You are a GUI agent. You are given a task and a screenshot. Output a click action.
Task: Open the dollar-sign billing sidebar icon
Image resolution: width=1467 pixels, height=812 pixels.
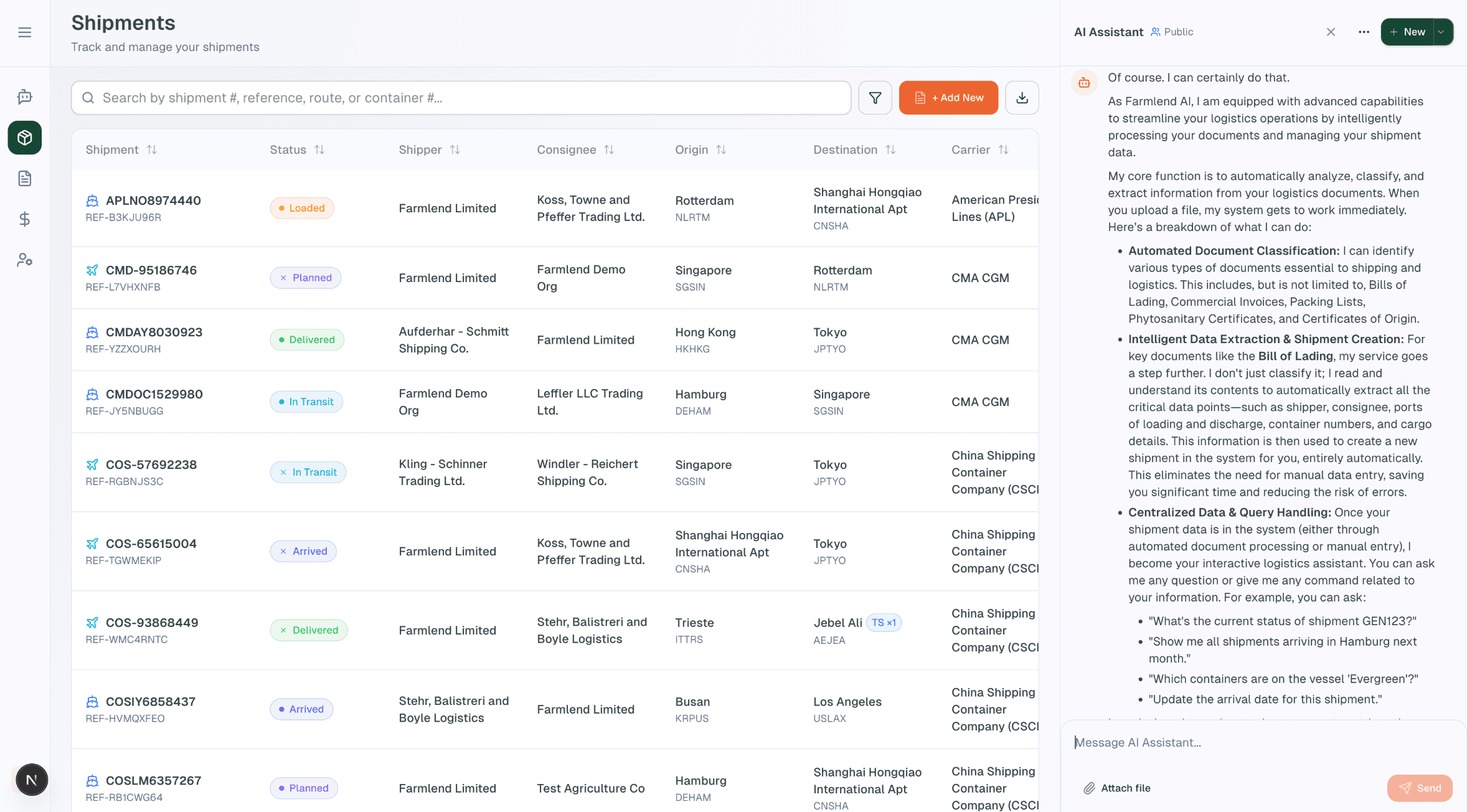pyautogui.click(x=25, y=219)
